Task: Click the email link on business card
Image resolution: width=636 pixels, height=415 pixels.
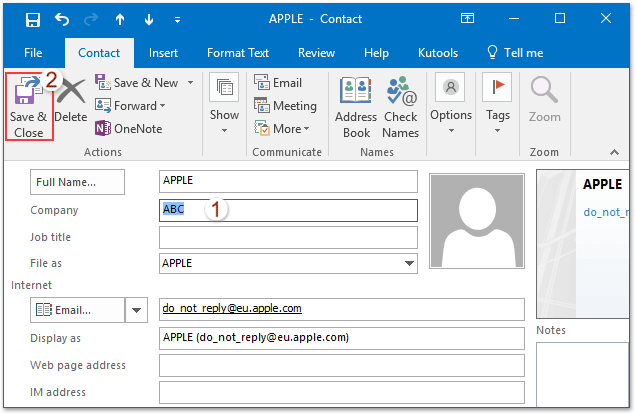Action: [606, 212]
